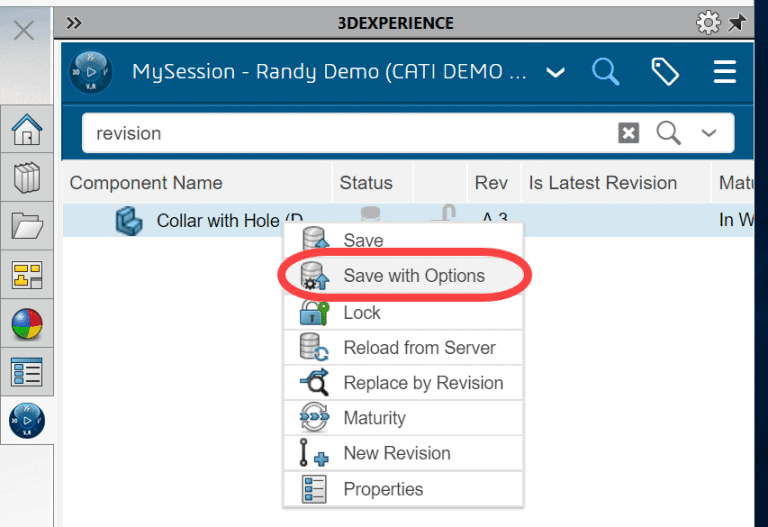Sort by Is Latest Revision column

[x=602, y=183]
